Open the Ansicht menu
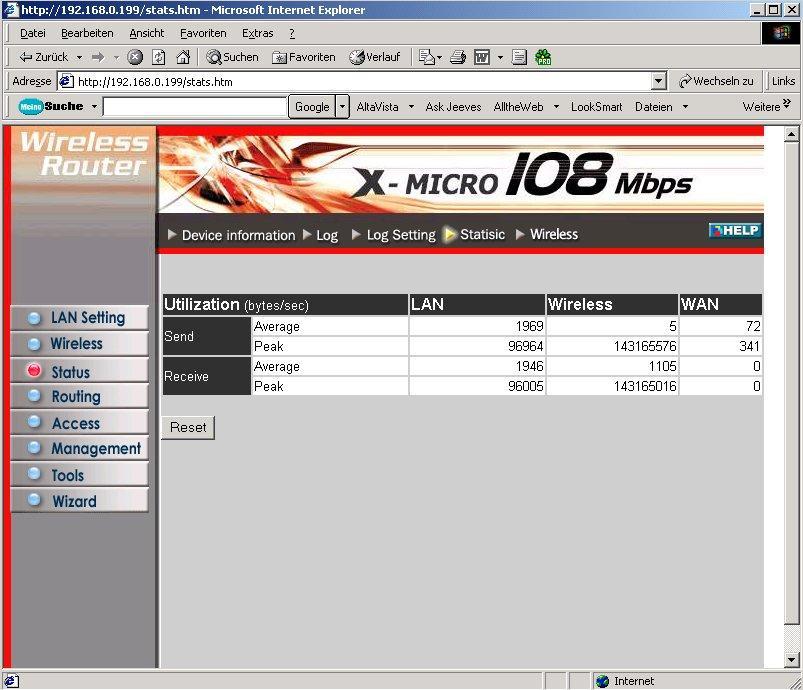This screenshot has width=803, height=690. tap(146, 33)
